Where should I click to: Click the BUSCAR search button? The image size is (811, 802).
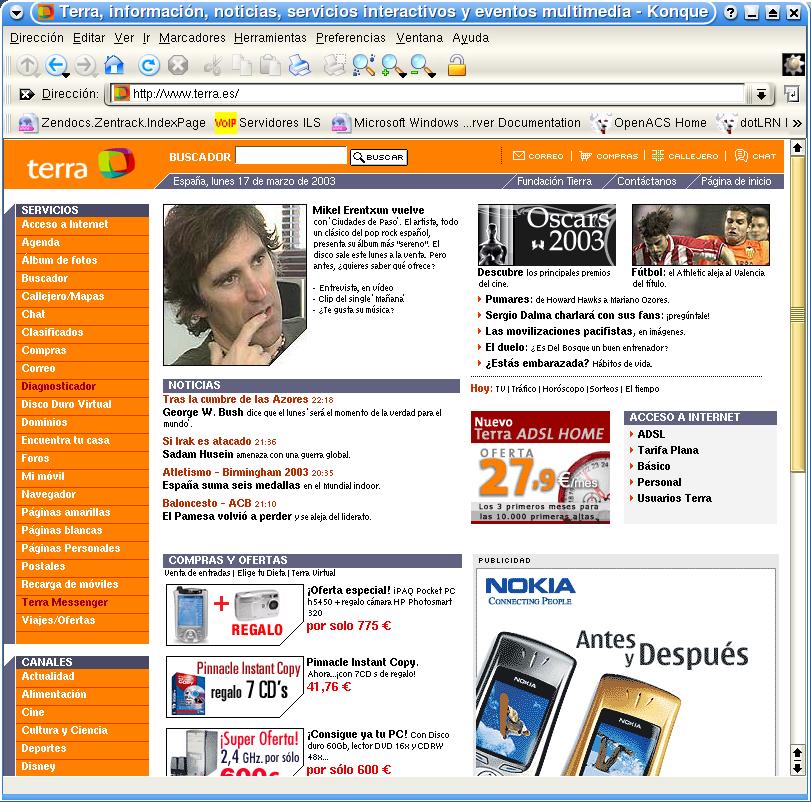pyautogui.click(x=378, y=157)
